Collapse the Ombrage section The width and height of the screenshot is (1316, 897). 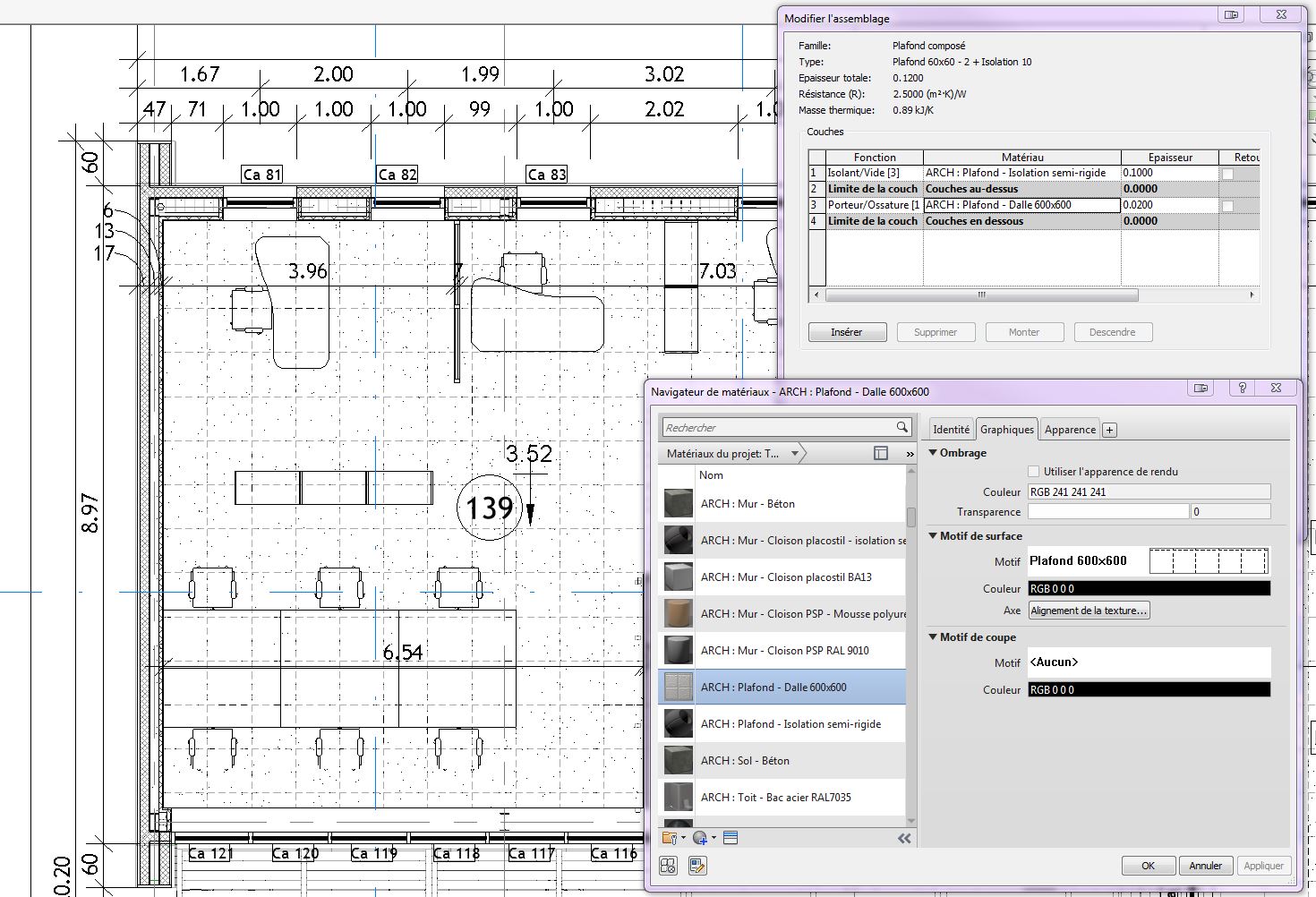pyautogui.click(x=933, y=453)
